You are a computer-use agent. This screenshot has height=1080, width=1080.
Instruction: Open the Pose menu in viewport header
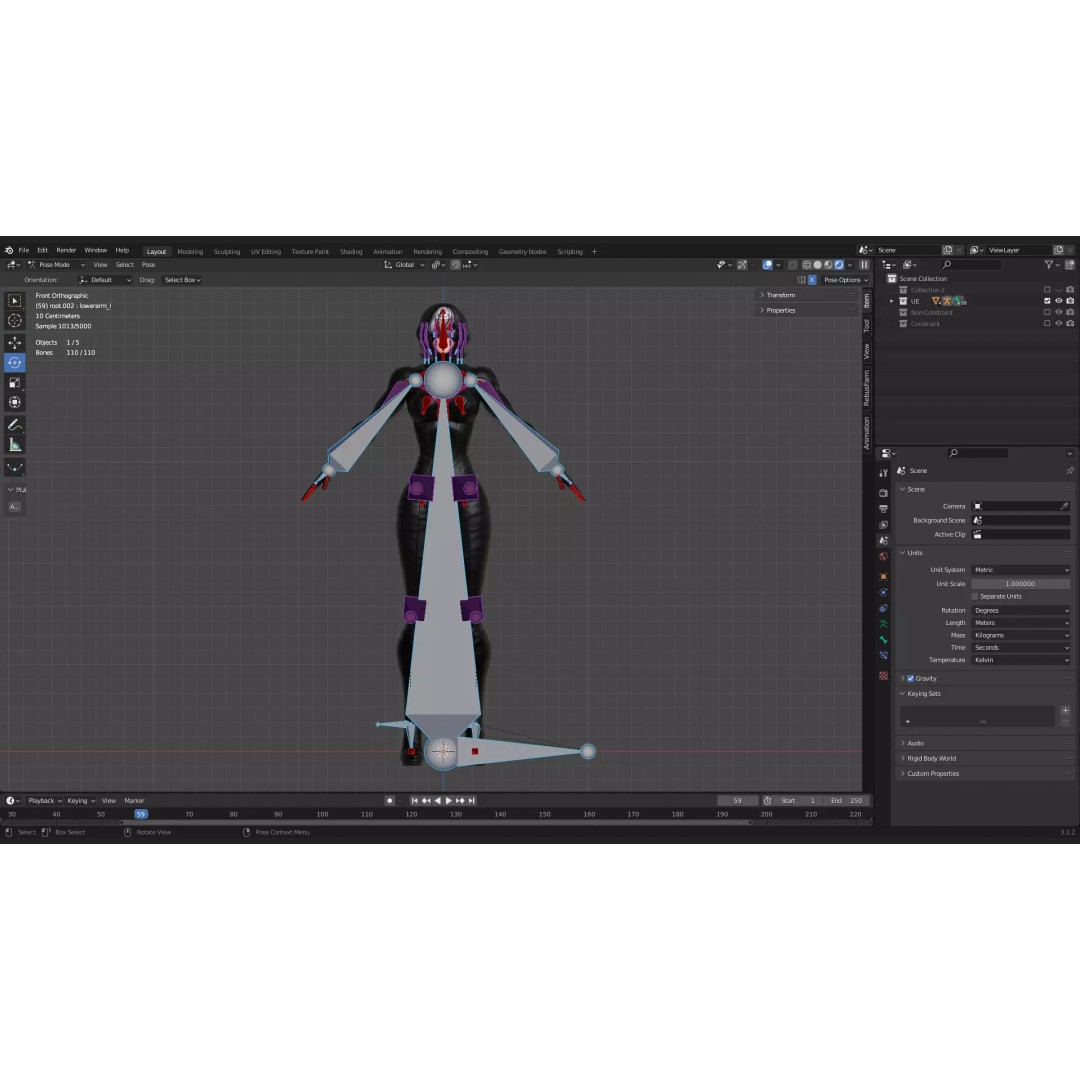pyautogui.click(x=148, y=265)
